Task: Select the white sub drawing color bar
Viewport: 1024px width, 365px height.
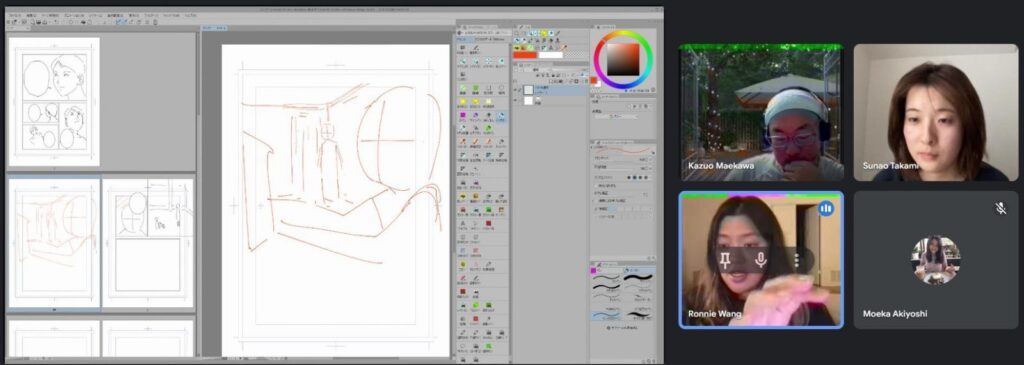Action: 551,55
